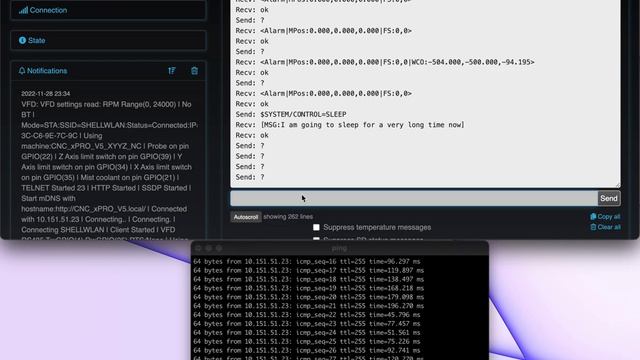Viewport: 640px width, 360px height.
Task: Focus the command input field
Action: (x=414, y=198)
